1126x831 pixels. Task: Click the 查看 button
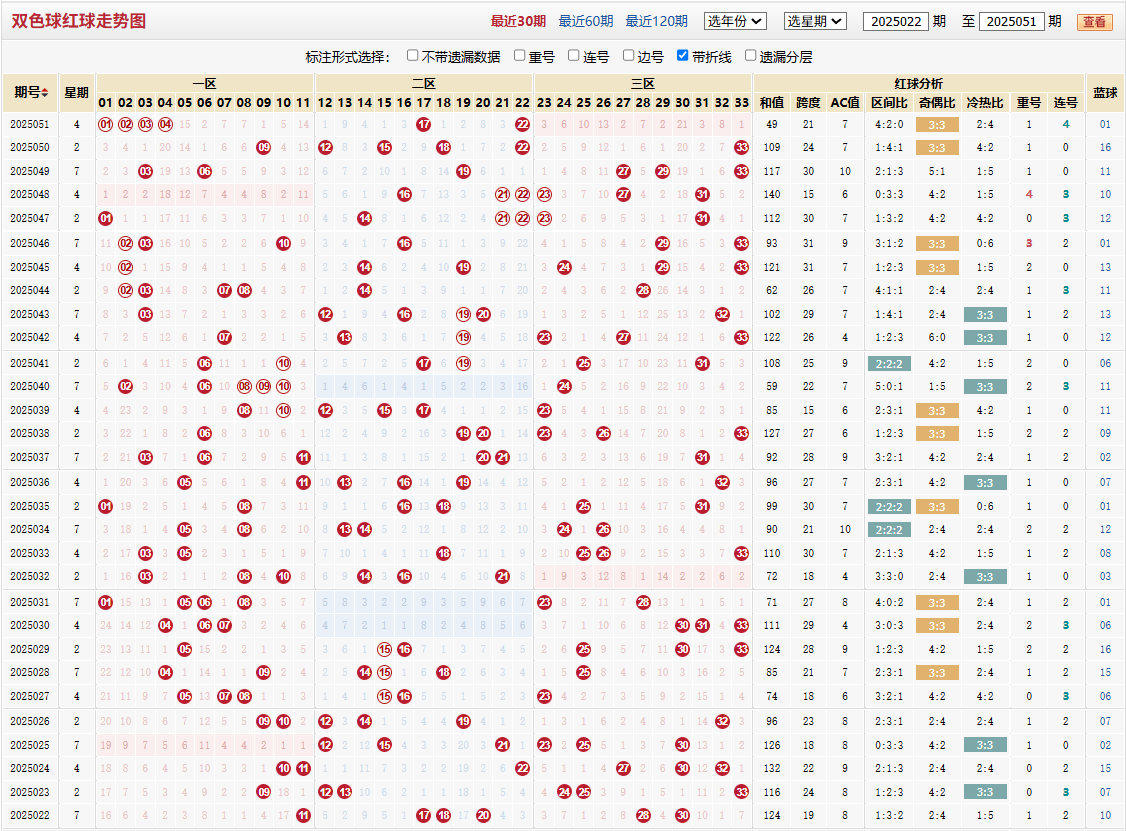tap(1094, 22)
